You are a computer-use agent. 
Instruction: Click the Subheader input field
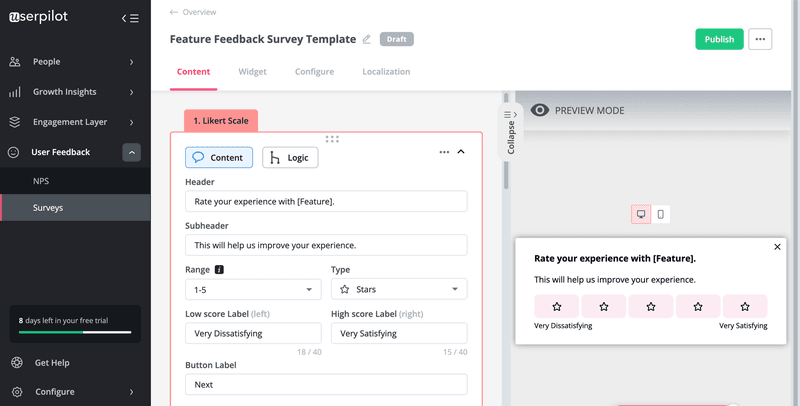326,245
